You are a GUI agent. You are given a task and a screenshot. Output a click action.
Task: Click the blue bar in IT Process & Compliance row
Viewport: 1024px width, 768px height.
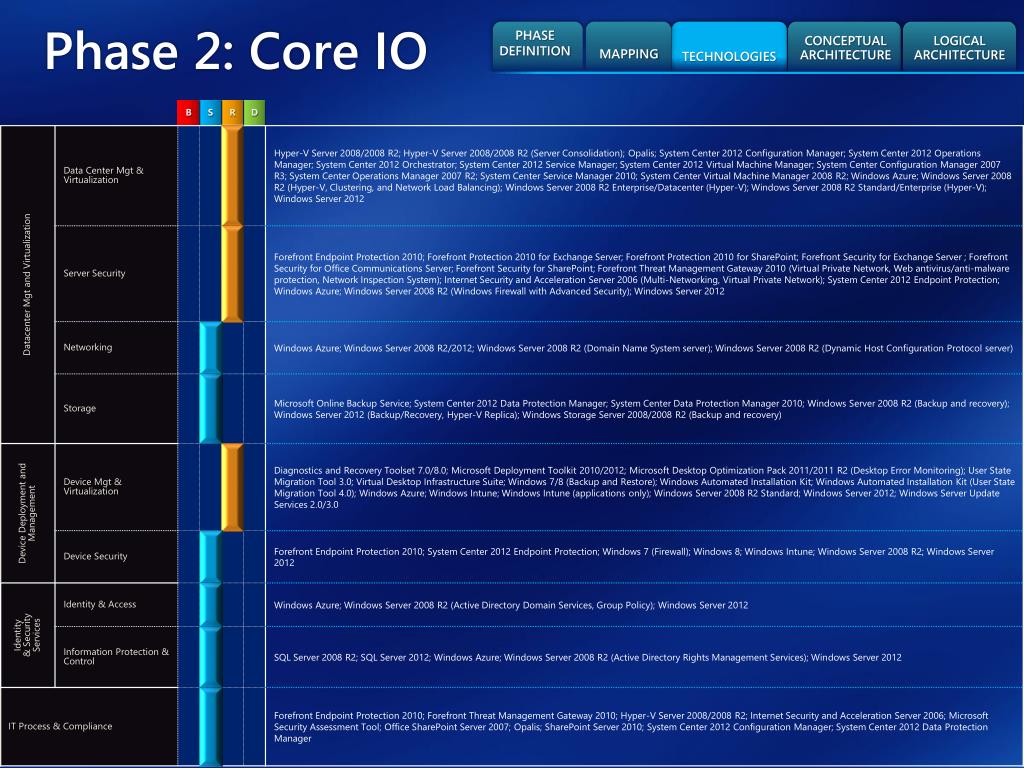pos(210,726)
